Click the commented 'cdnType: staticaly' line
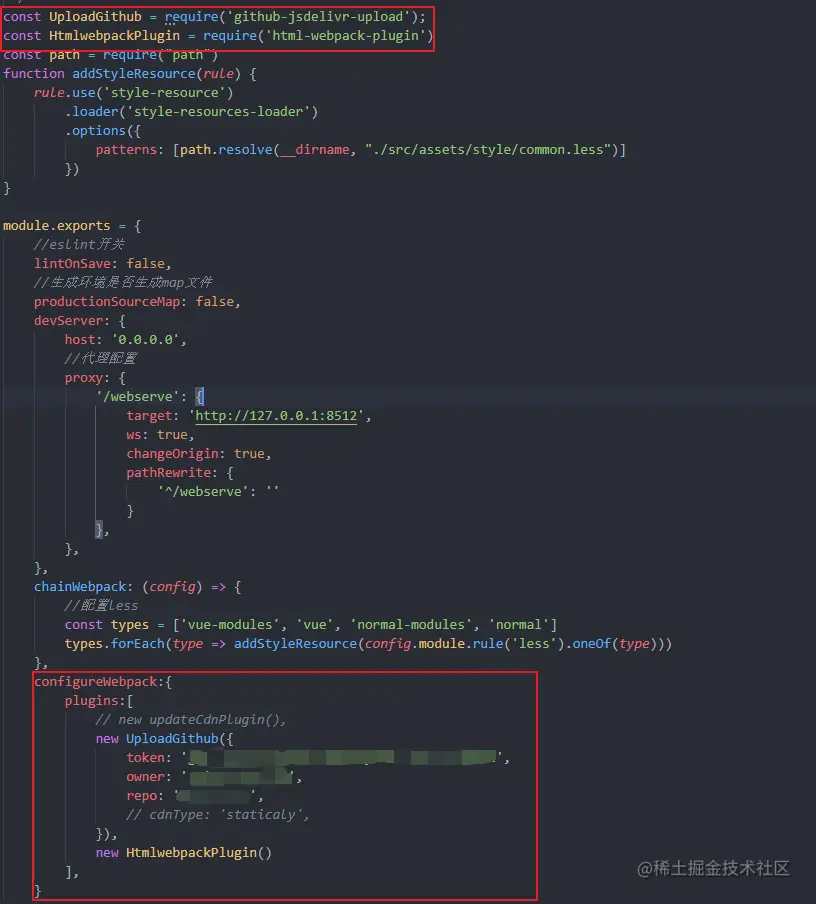Image resolution: width=816 pixels, height=904 pixels. click(218, 815)
